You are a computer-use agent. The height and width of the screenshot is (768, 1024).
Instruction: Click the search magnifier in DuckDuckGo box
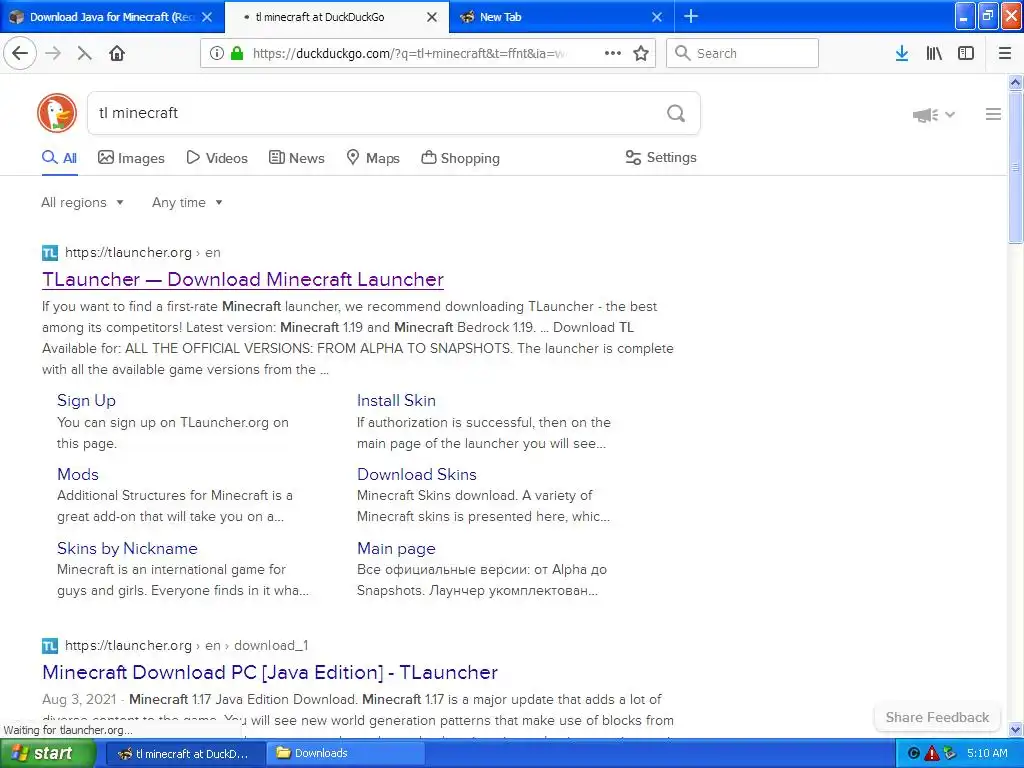(x=676, y=114)
